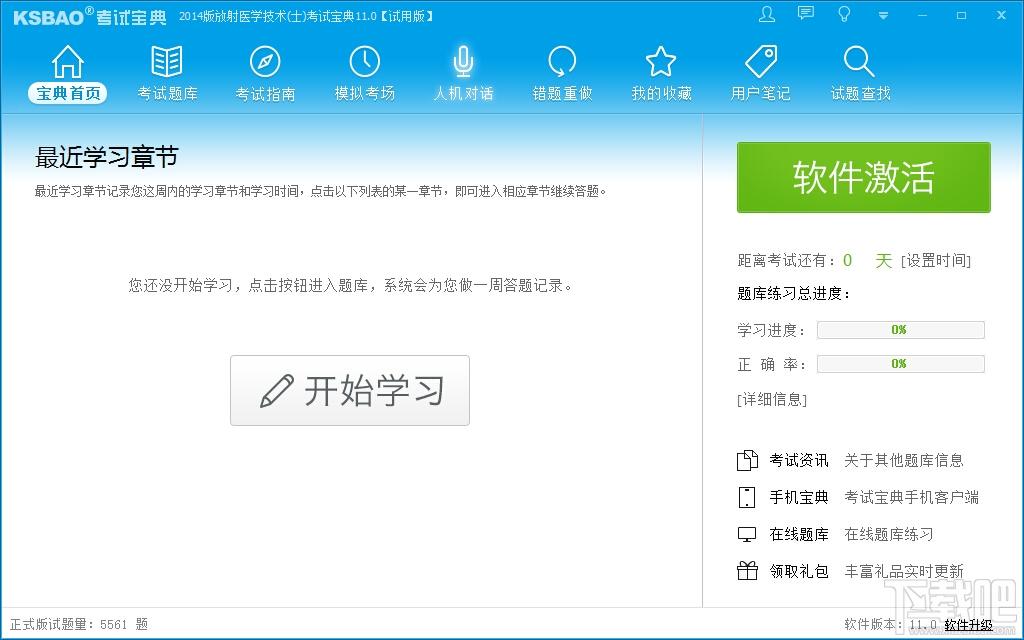This screenshot has height=640, width=1024.
Task: Select 考试指南 tab label
Action: coord(265,94)
